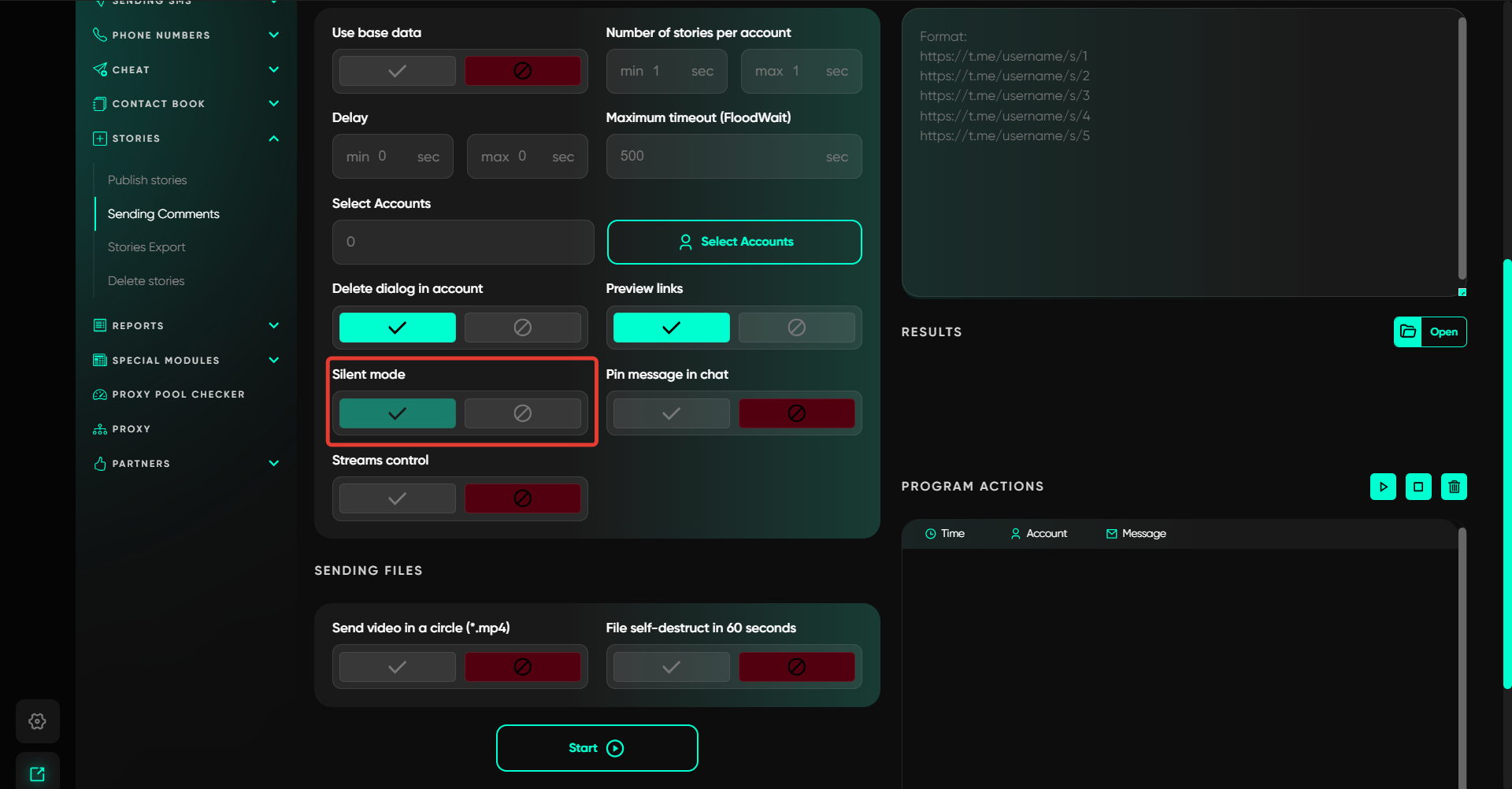Screen dimensions: 1512x789
Task: Click the Proxy Pool Checker icon
Action: coord(100,394)
